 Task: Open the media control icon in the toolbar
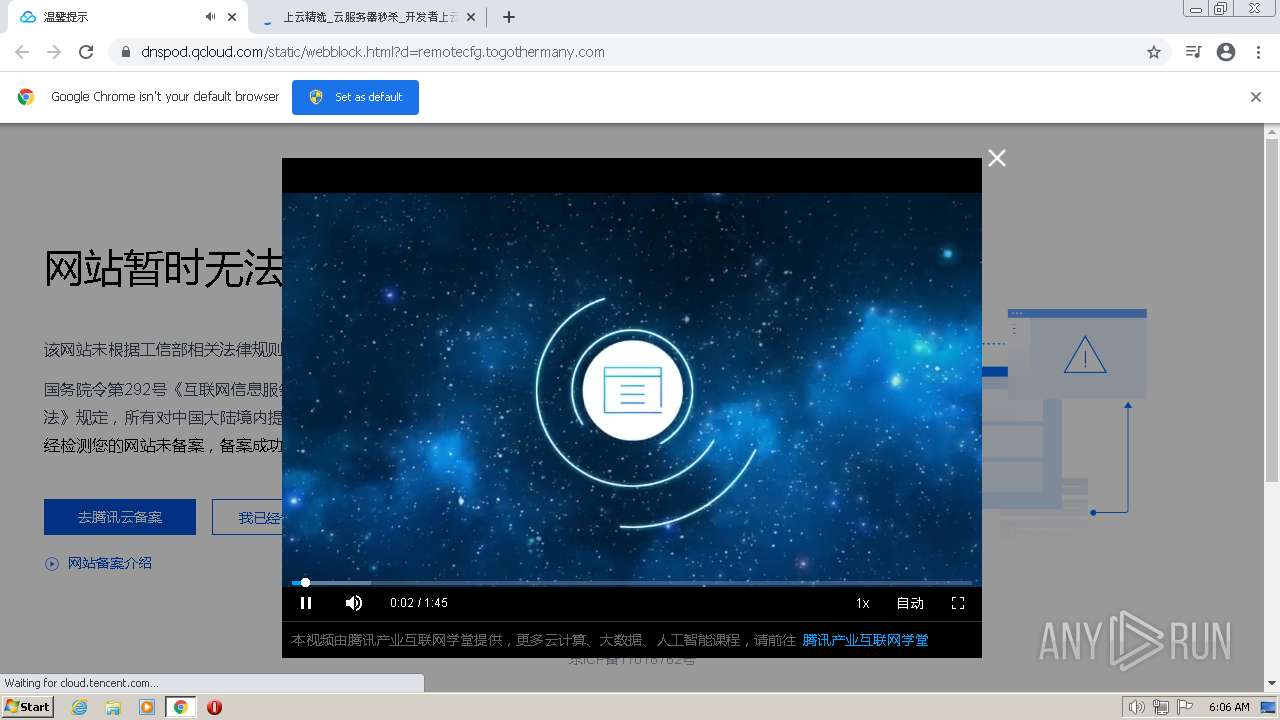[x=1193, y=52]
